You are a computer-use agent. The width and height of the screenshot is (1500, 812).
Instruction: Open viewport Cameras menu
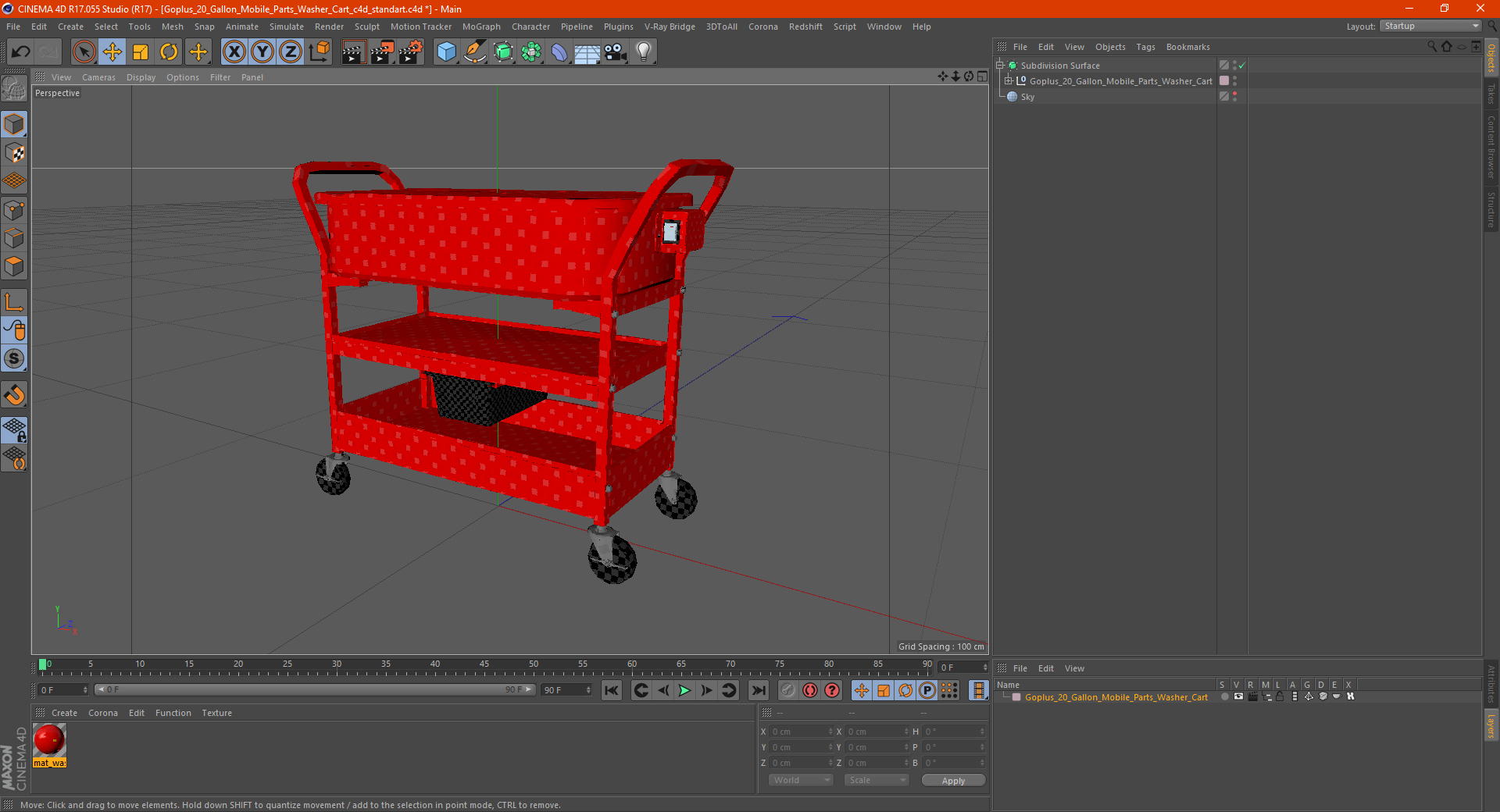(x=98, y=77)
